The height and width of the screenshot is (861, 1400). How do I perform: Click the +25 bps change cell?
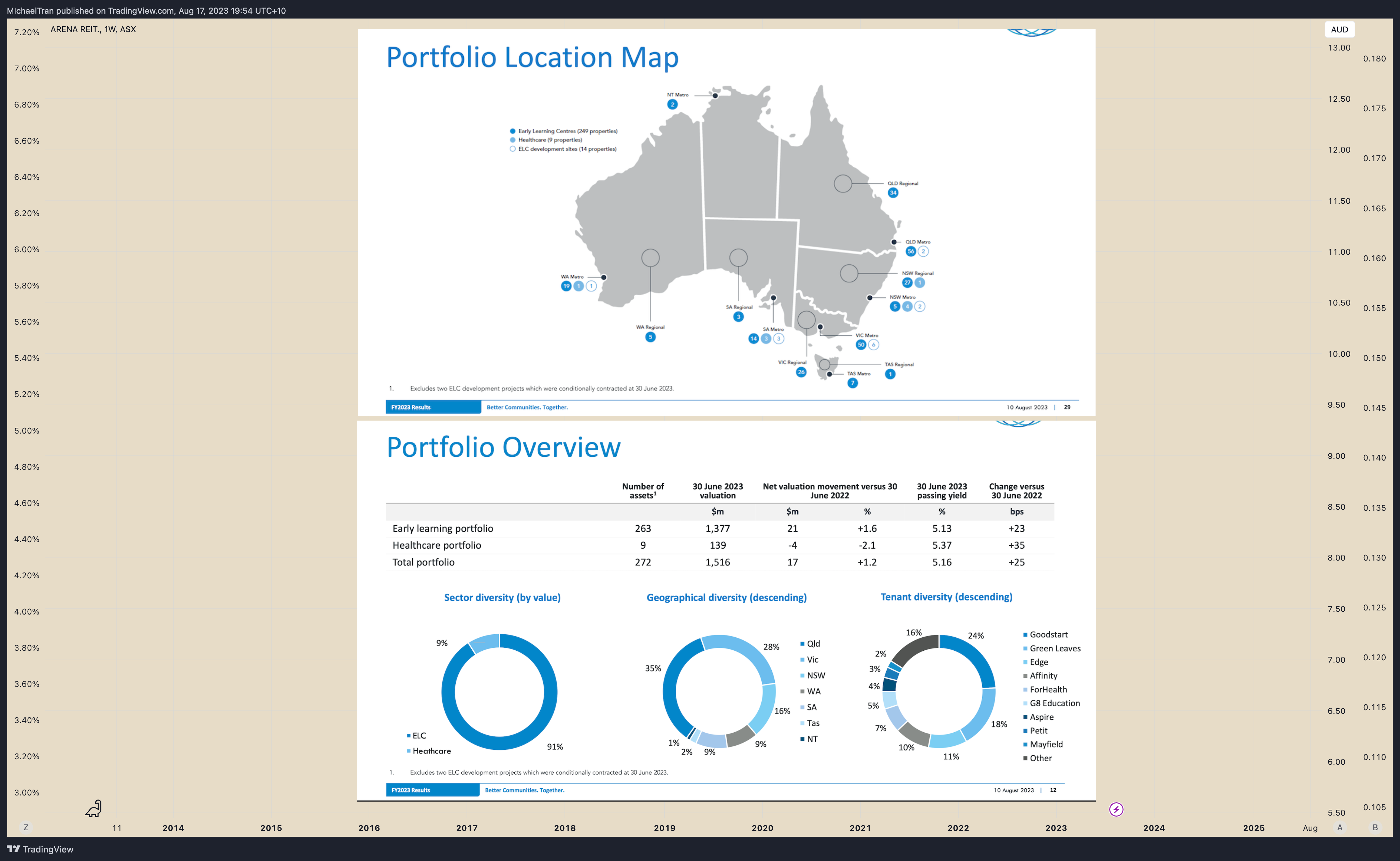coord(1016,562)
